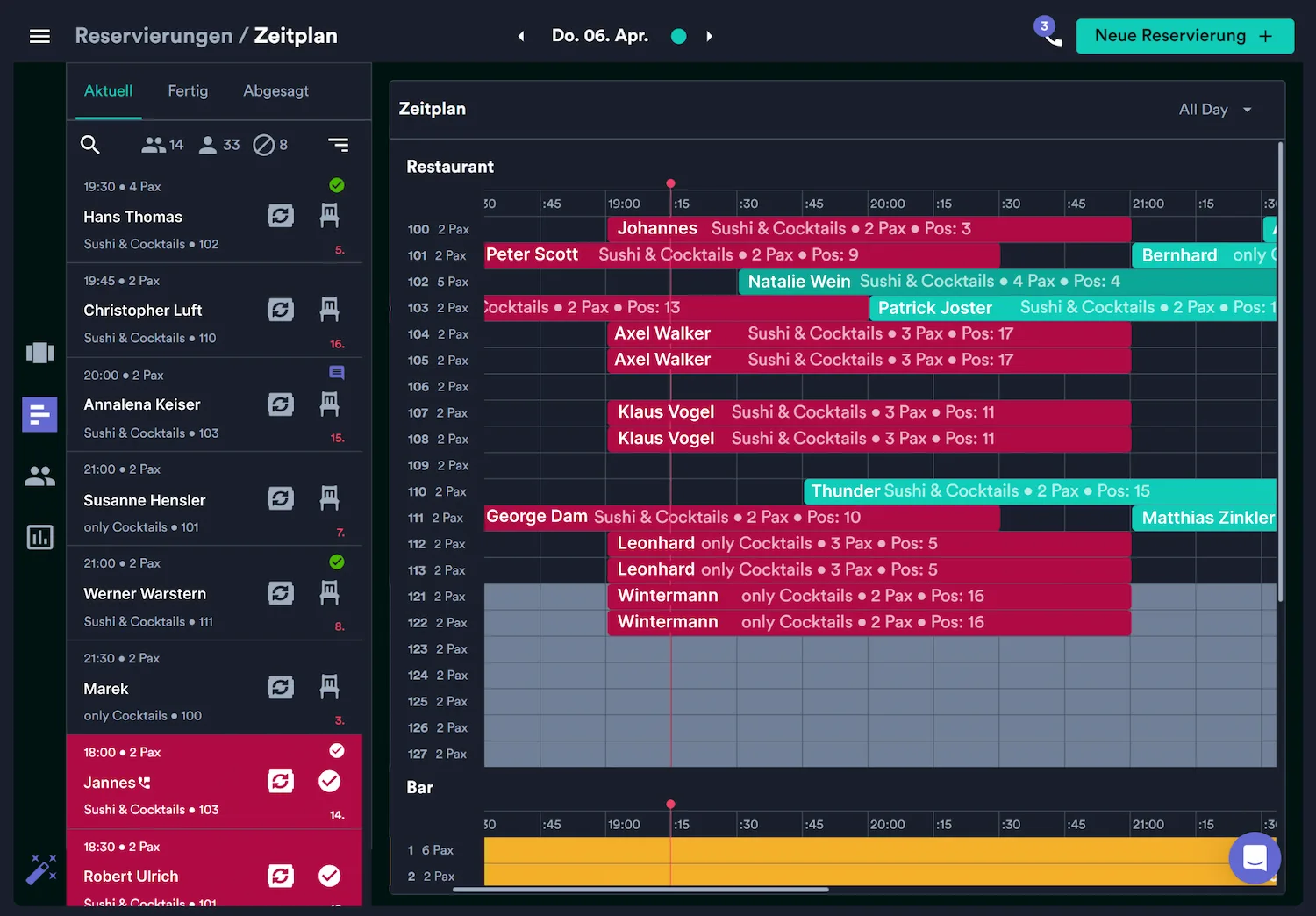Select the timeline view icon in sidebar

[x=39, y=414]
